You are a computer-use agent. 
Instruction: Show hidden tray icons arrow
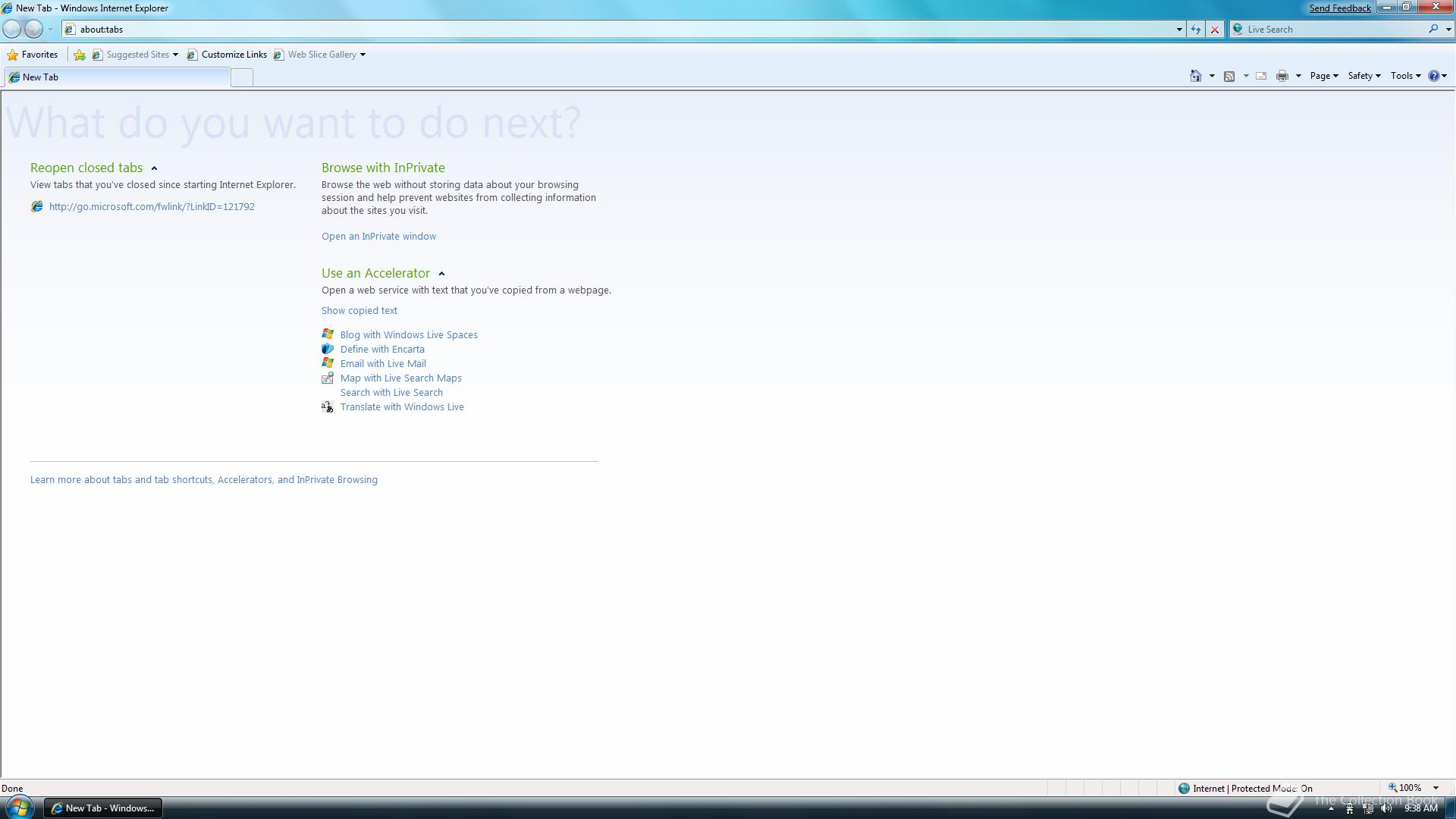click(1331, 808)
